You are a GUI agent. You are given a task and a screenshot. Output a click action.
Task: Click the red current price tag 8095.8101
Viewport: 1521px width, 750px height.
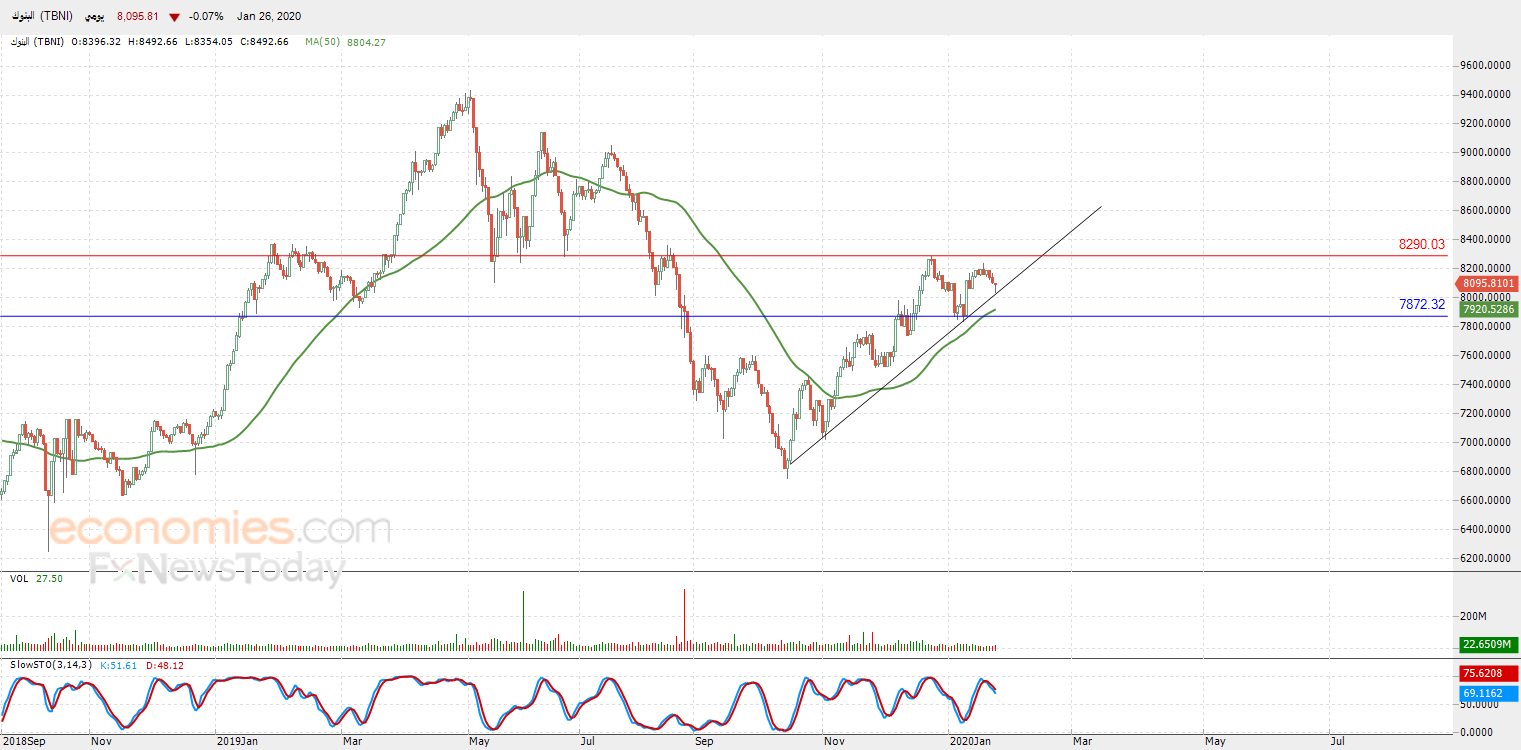point(1489,284)
